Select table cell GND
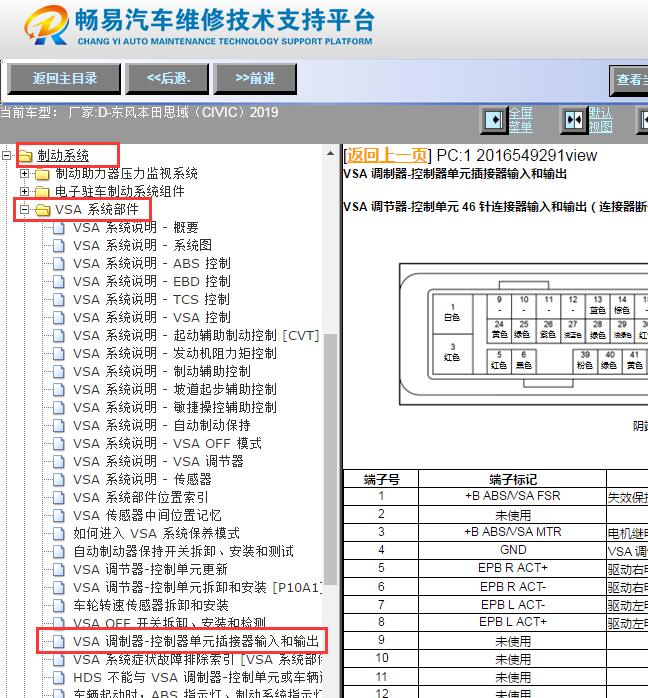 512,550
